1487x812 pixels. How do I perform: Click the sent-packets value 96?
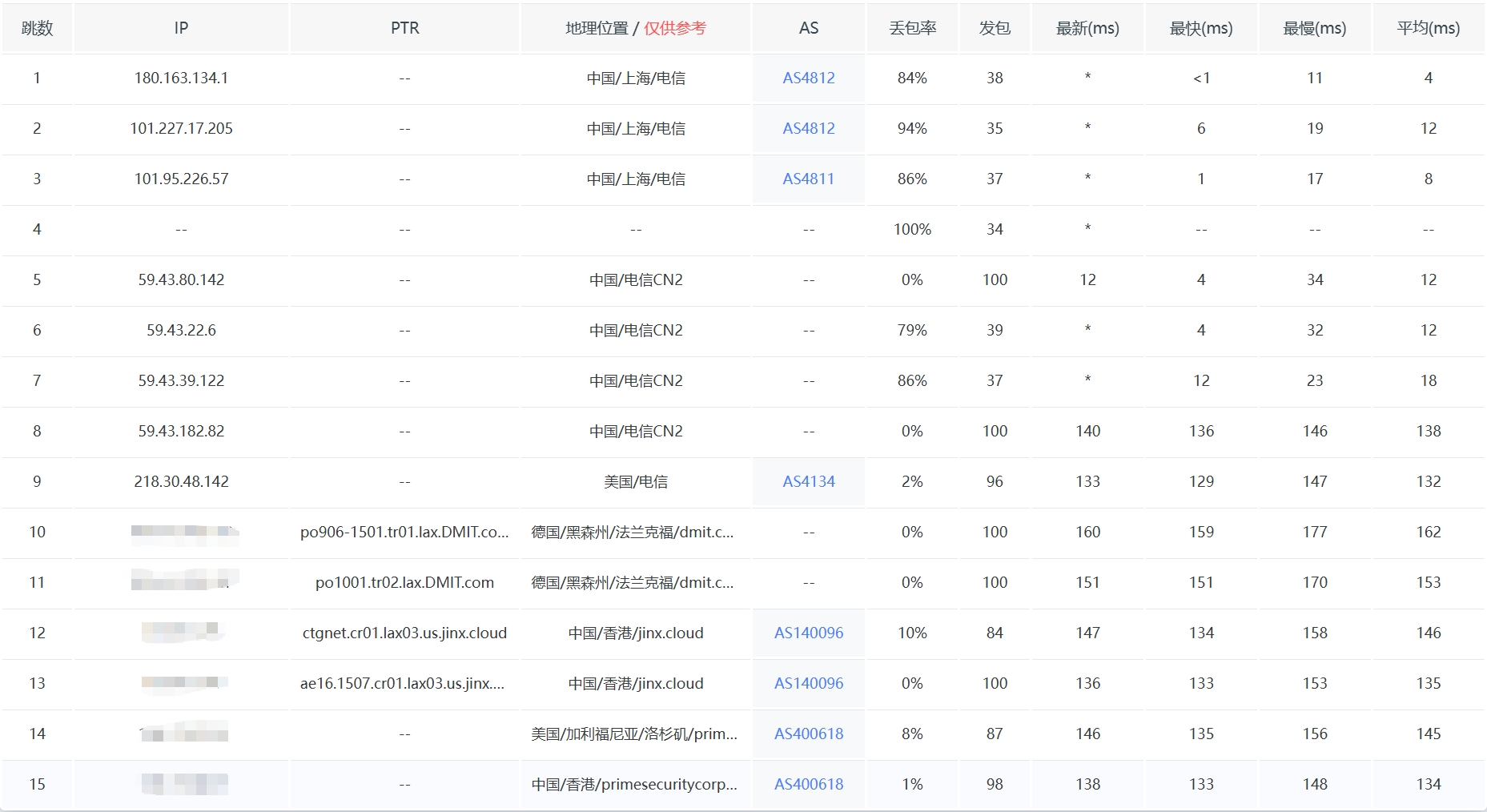995,481
